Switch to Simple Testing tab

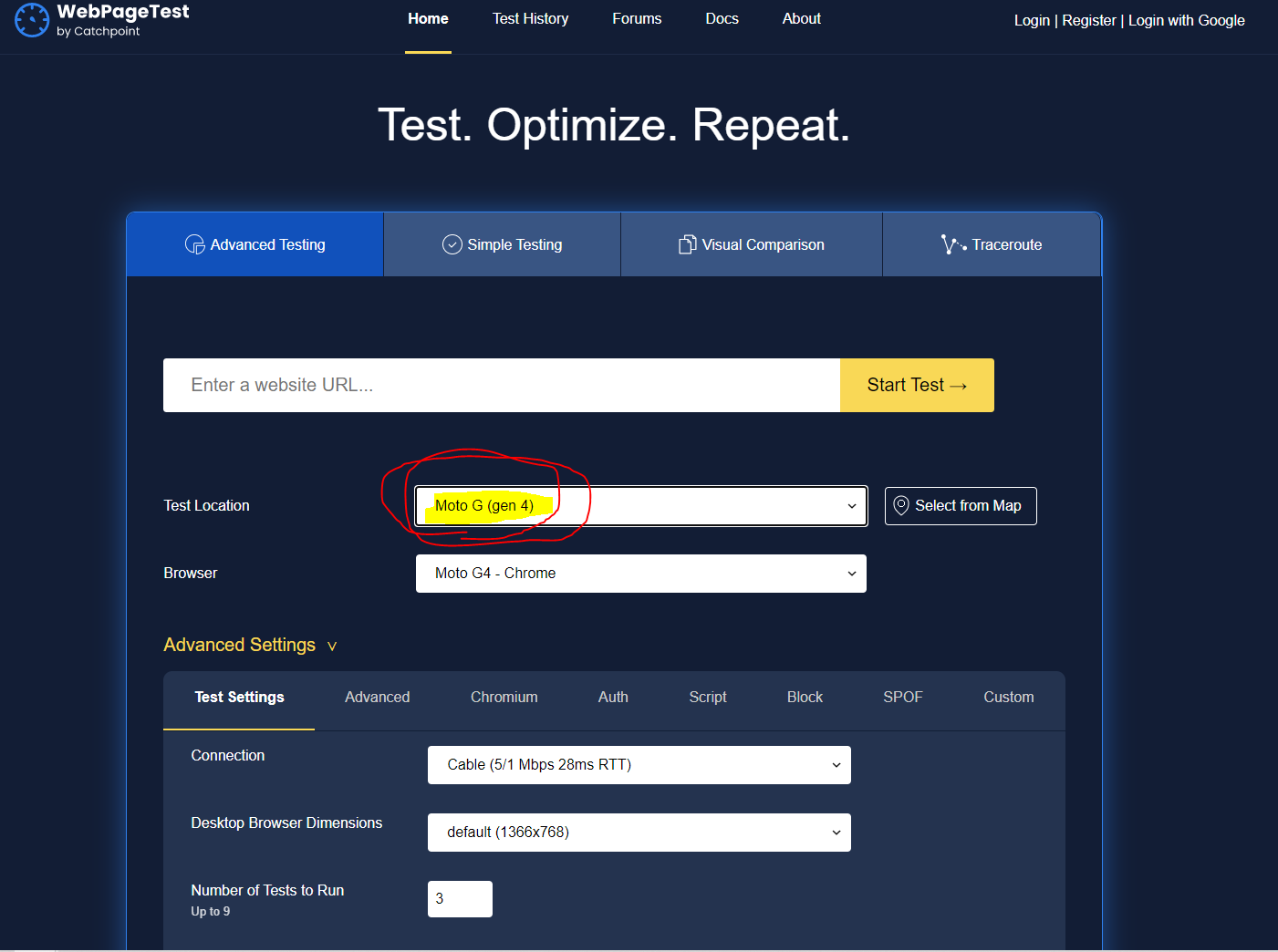pyautogui.click(x=503, y=244)
